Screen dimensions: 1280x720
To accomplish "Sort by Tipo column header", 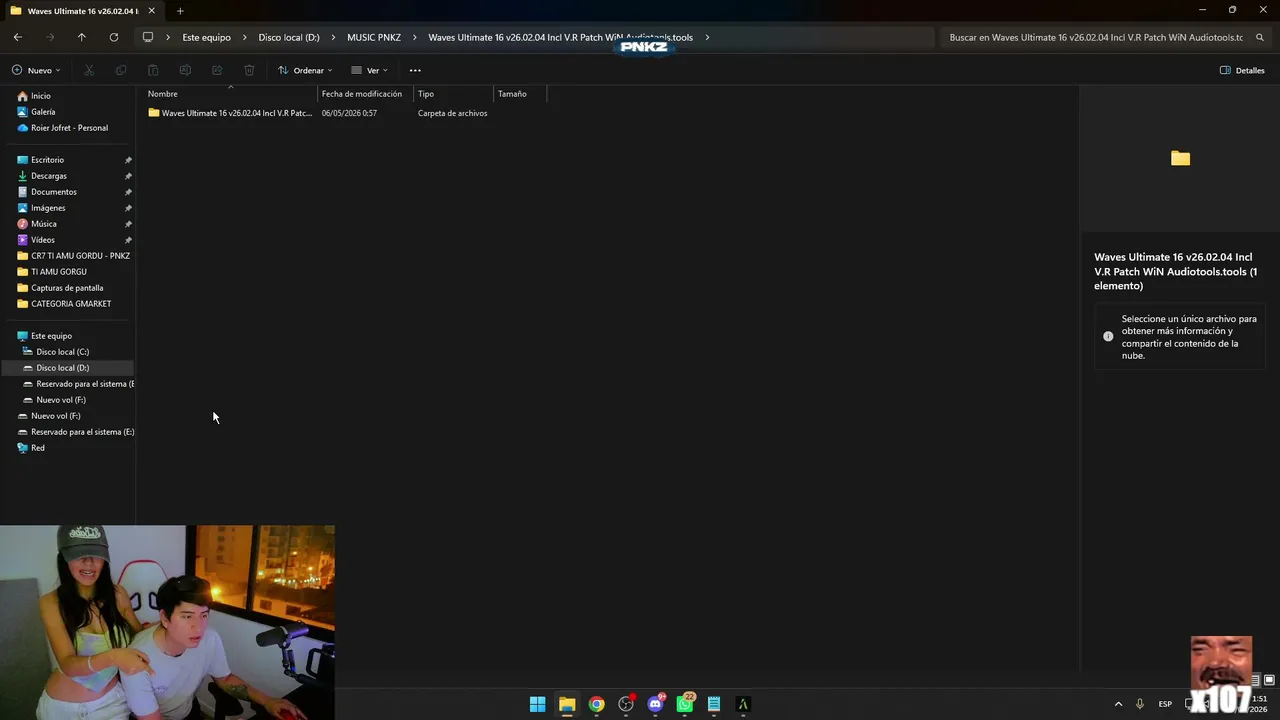I will pyautogui.click(x=454, y=94).
